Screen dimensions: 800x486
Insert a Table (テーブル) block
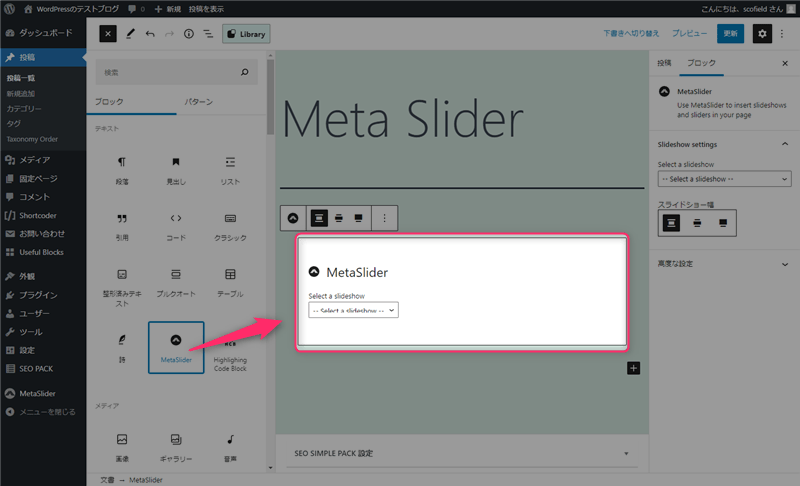pyautogui.click(x=230, y=283)
